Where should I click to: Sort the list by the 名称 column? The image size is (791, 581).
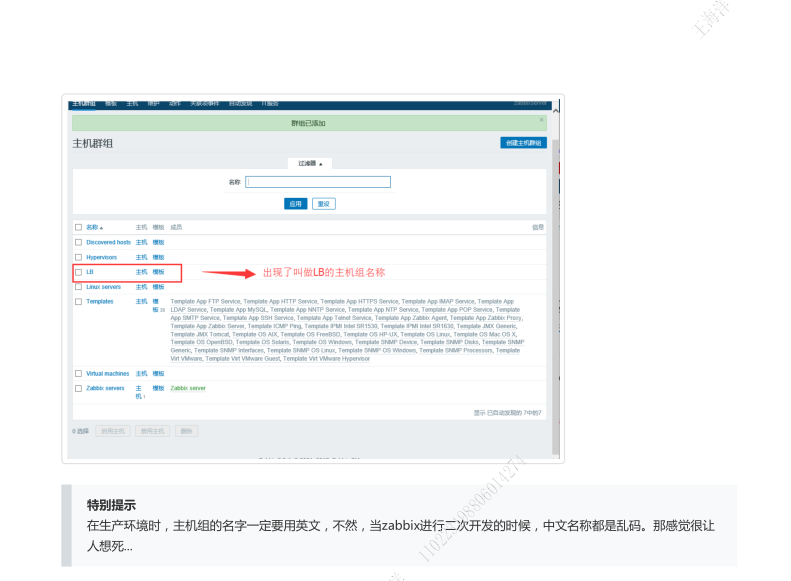click(94, 227)
